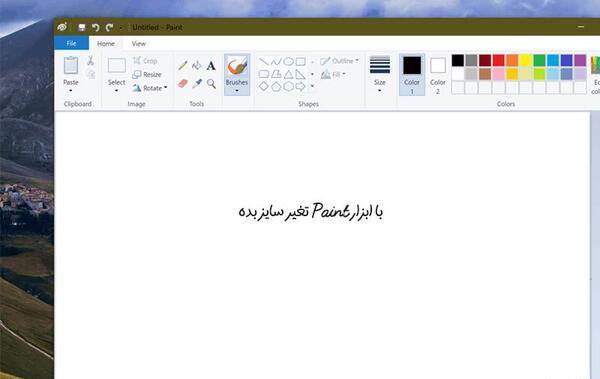This screenshot has width=600, height=379.
Task: Select the Curve shape
Action: click(276, 61)
